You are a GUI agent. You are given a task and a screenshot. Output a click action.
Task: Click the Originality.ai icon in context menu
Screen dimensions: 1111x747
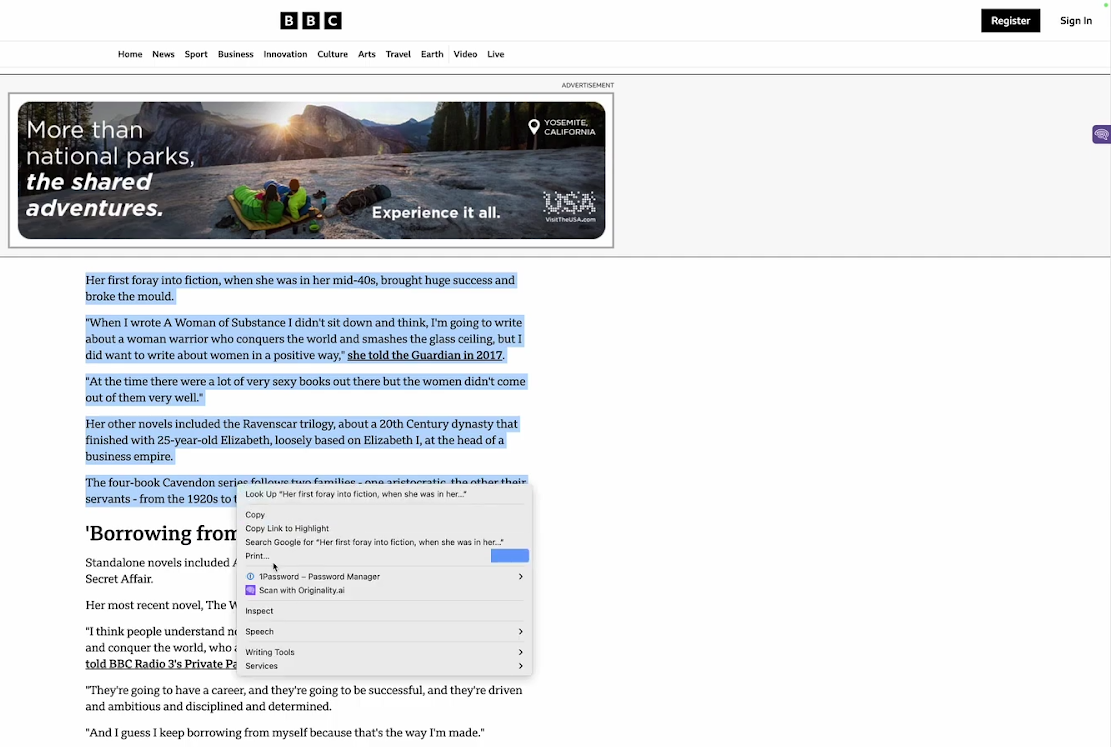pos(250,590)
